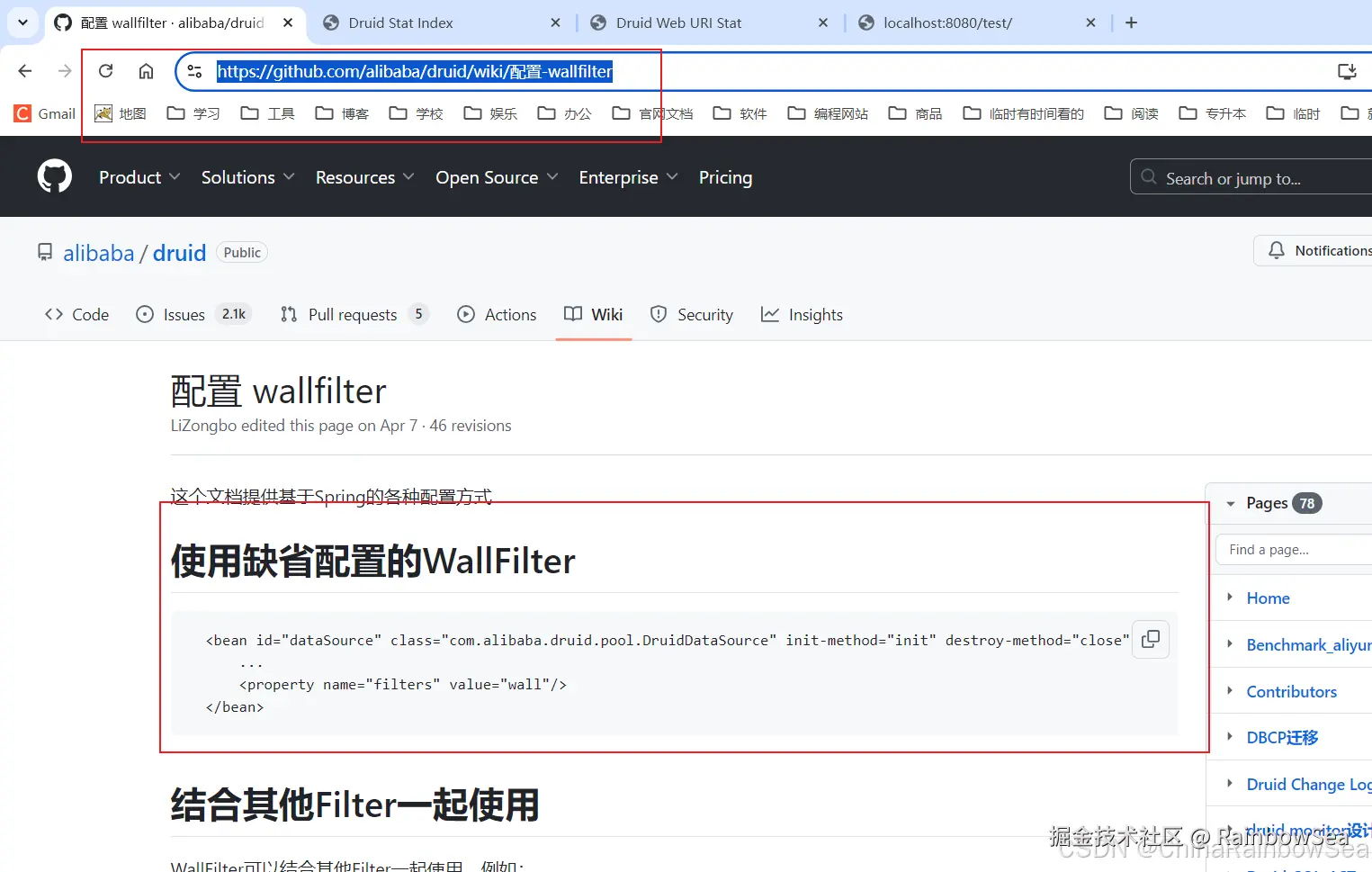This screenshot has width=1372, height=872.
Task: Click the GitHub octocat logo
Action: [x=54, y=176]
